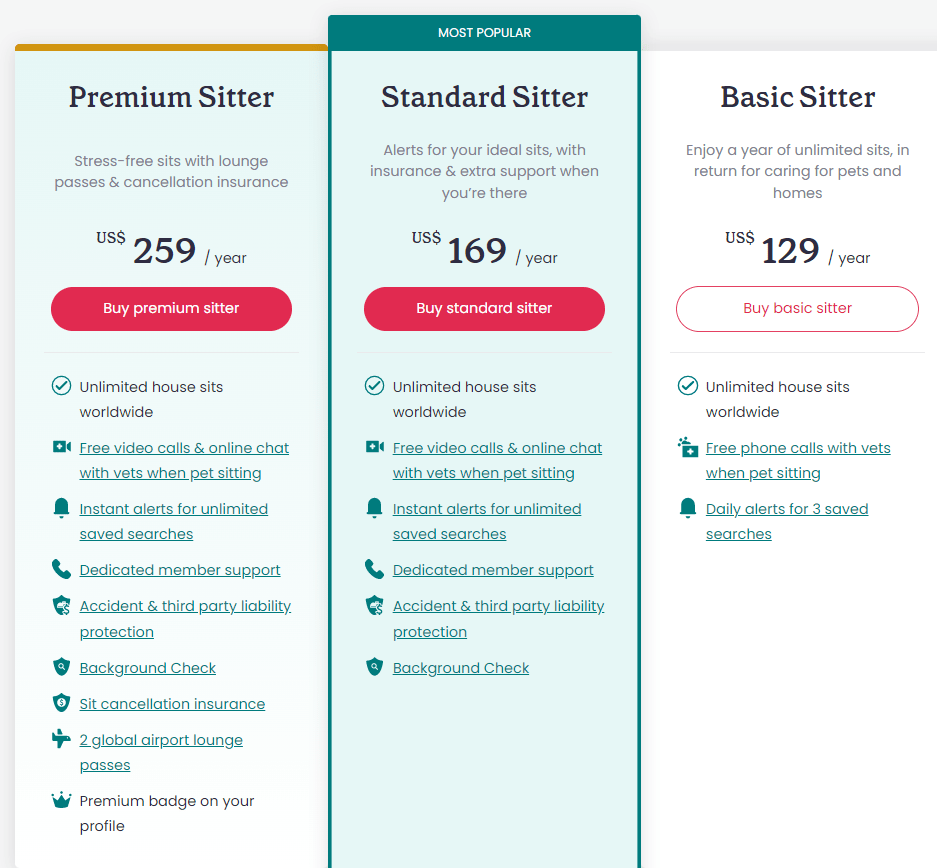Click the crown icon for Premium badge
The width and height of the screenshot is (937, 868).
coord(62,800)
